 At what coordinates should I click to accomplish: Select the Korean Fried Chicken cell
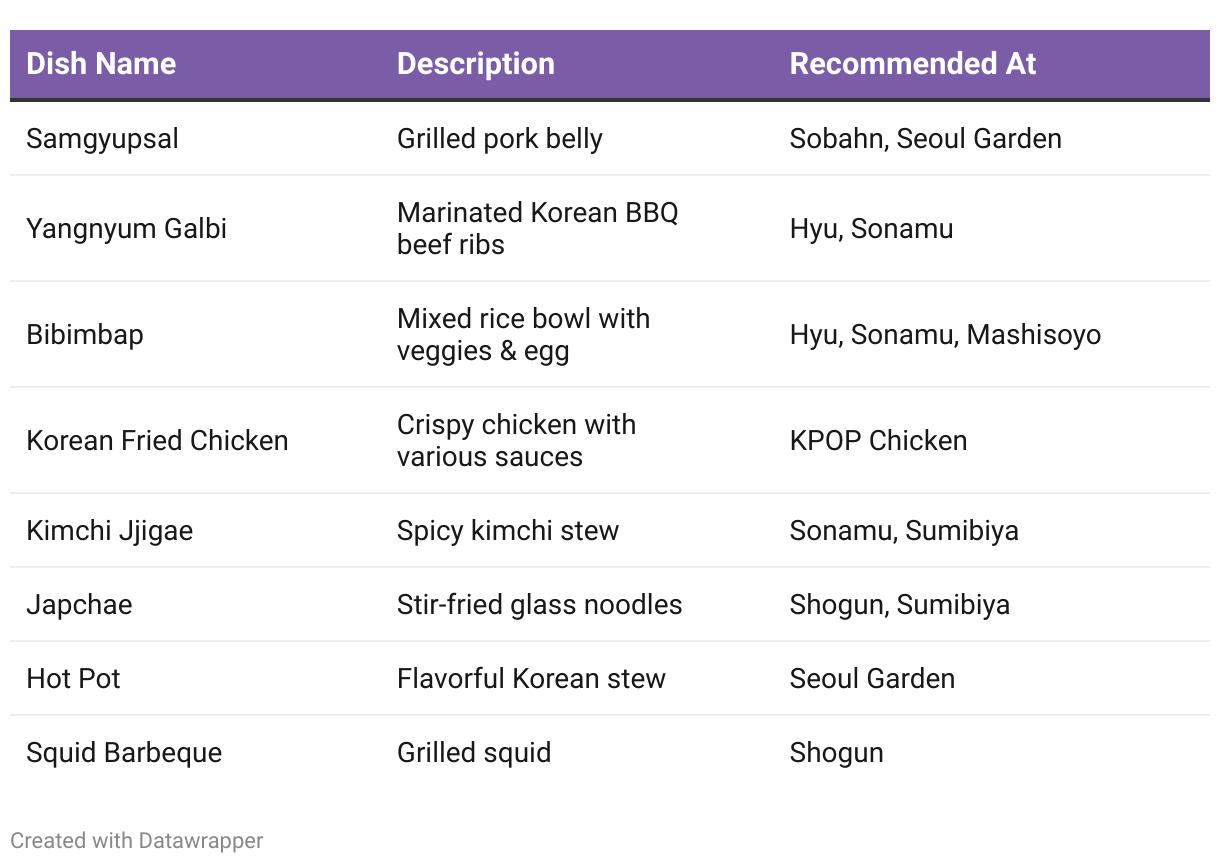pyautogui.click(x=157, y=440)
